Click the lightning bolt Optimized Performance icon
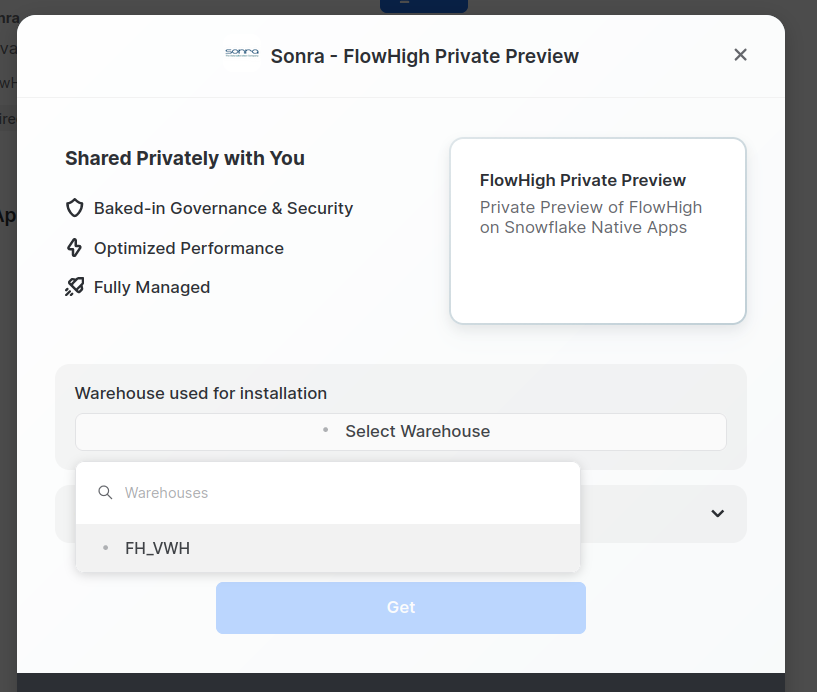817x692 pixels. (x=75, y=247)
